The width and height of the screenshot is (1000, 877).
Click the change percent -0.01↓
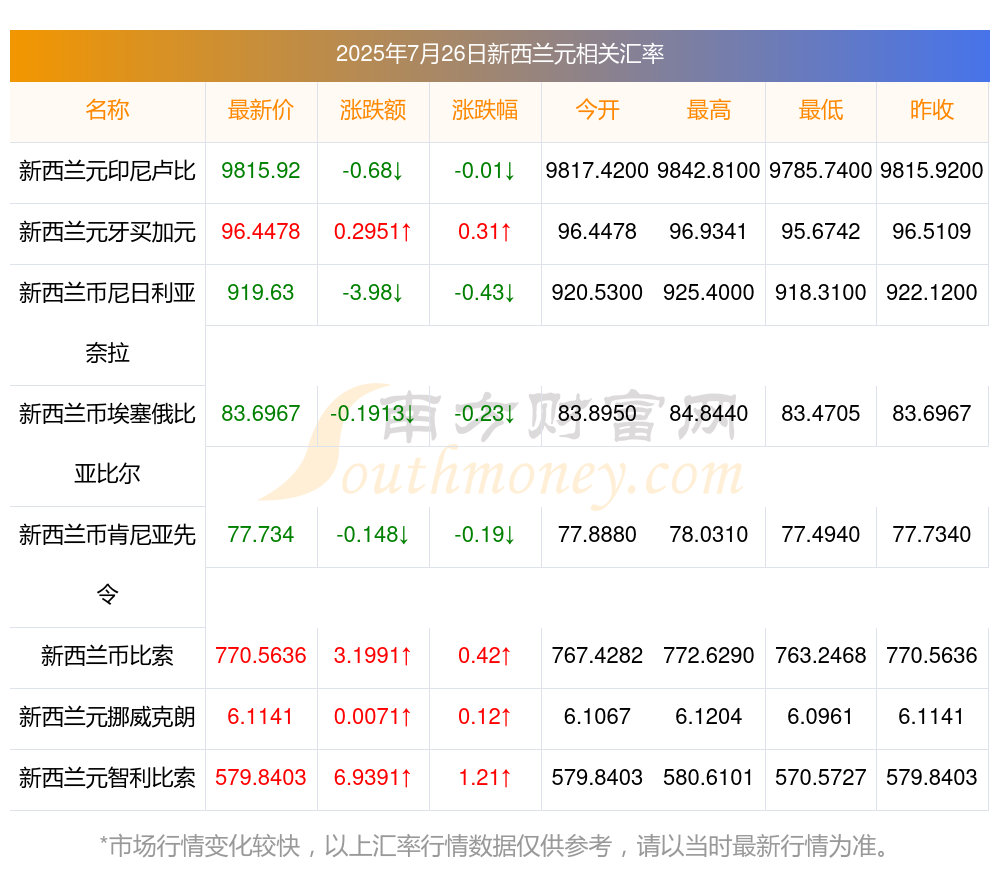point(485,170)
